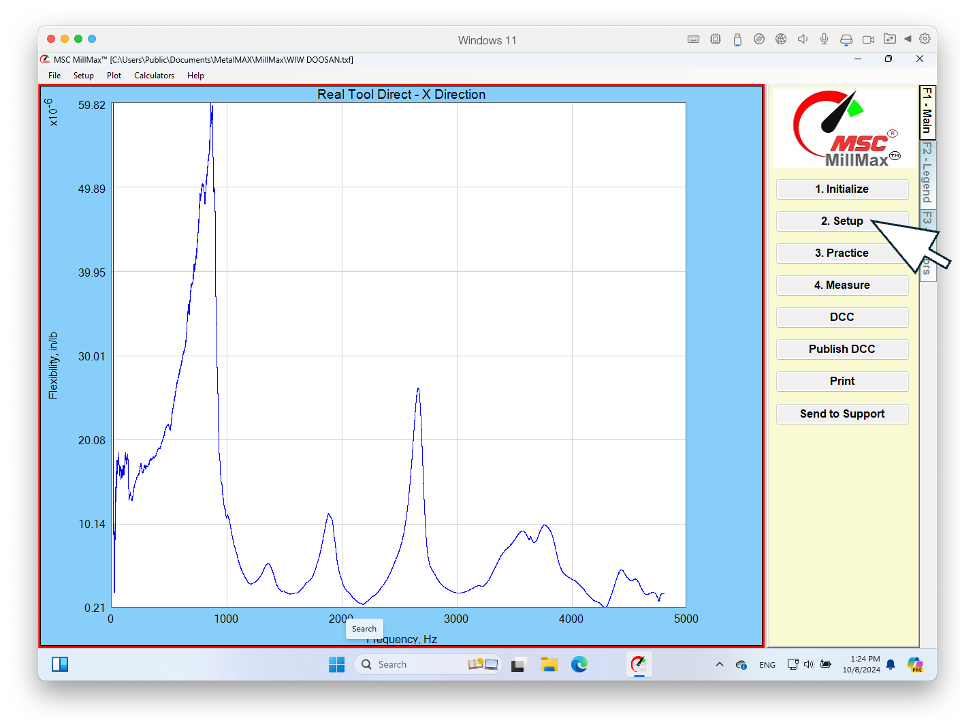Click the Print button
Viewport: 960px width, 720px height.
point(842,381)
